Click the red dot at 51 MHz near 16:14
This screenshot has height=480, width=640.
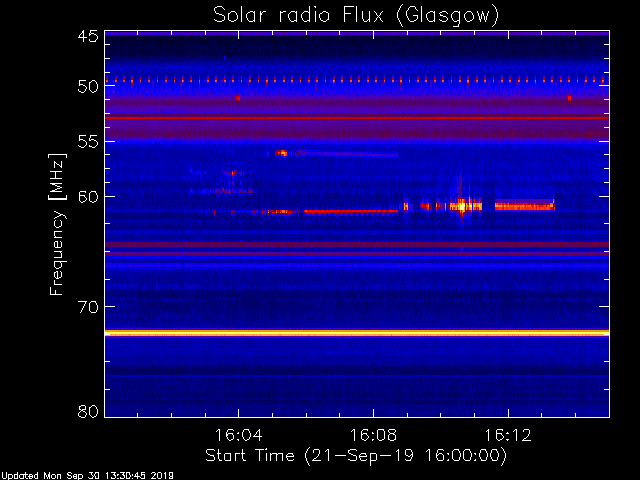(569, 98)
